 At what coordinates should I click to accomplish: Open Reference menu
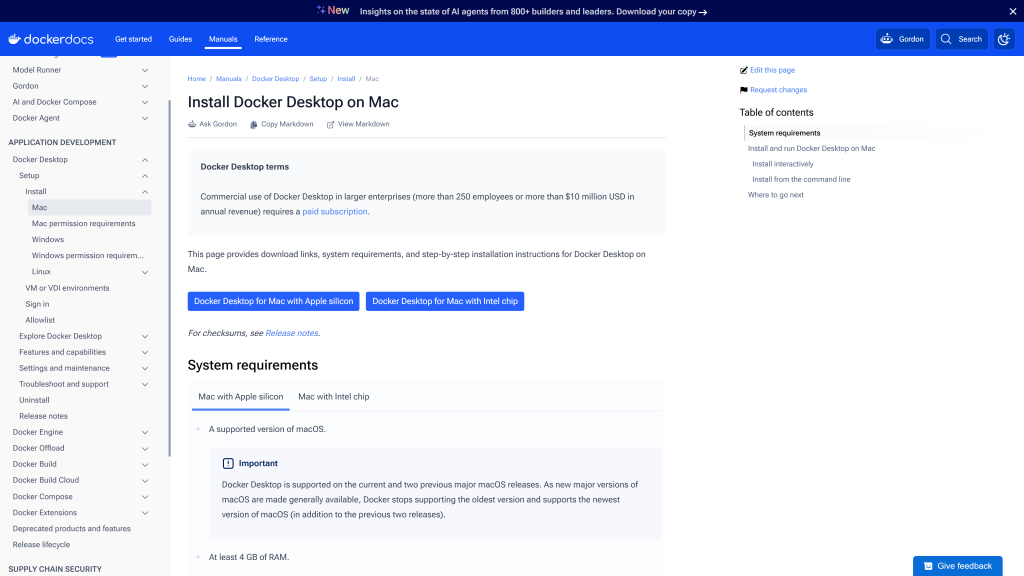click(271, 39)
